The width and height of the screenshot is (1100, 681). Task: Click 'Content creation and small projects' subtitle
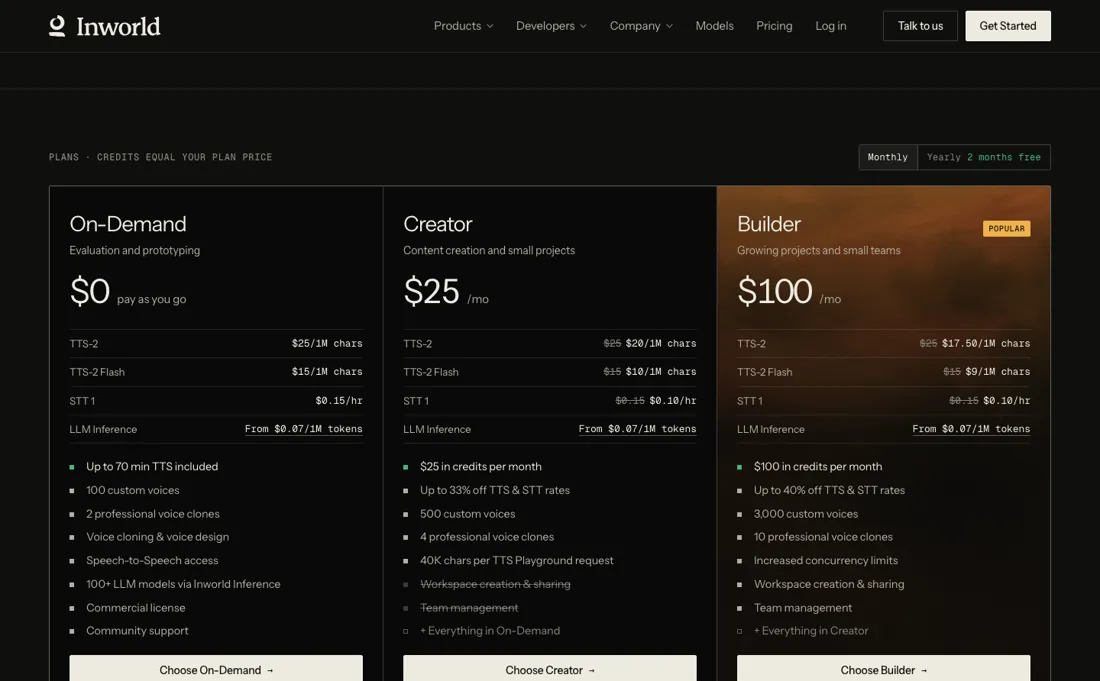(x=489, y=250)
